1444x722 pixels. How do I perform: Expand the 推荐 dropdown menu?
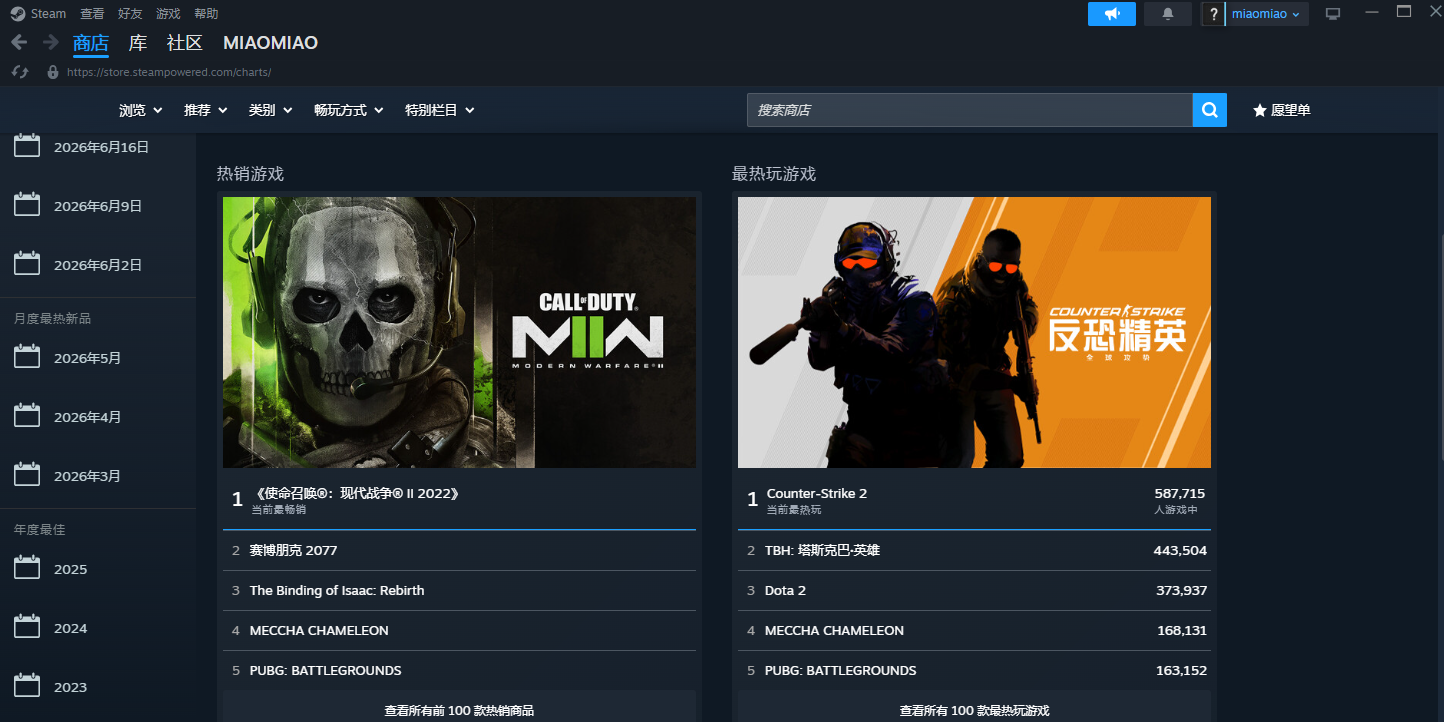pyautogui.click(x=205, y=110)
